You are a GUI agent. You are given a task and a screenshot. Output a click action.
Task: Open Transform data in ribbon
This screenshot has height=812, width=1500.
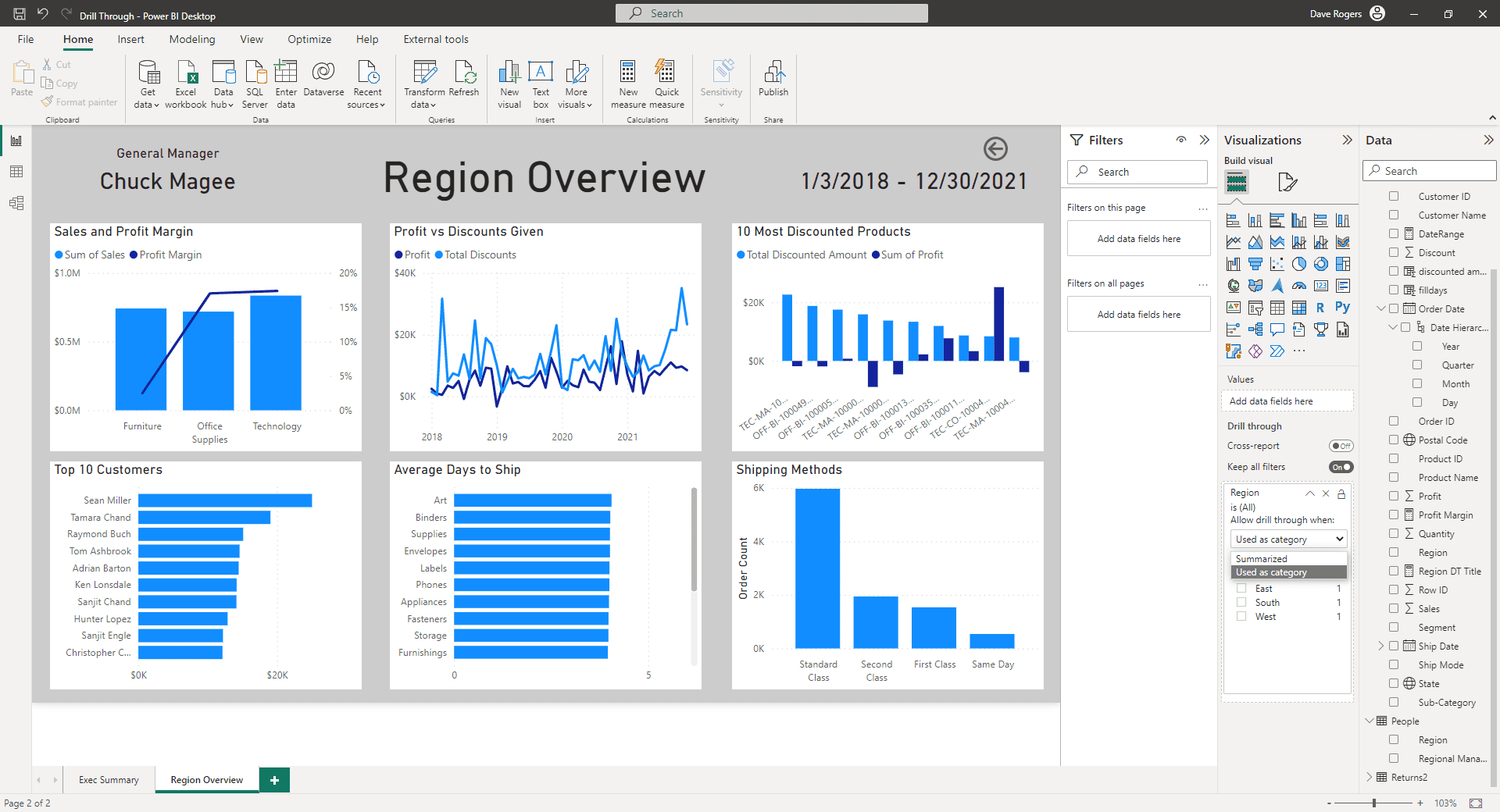coord(424,73)
